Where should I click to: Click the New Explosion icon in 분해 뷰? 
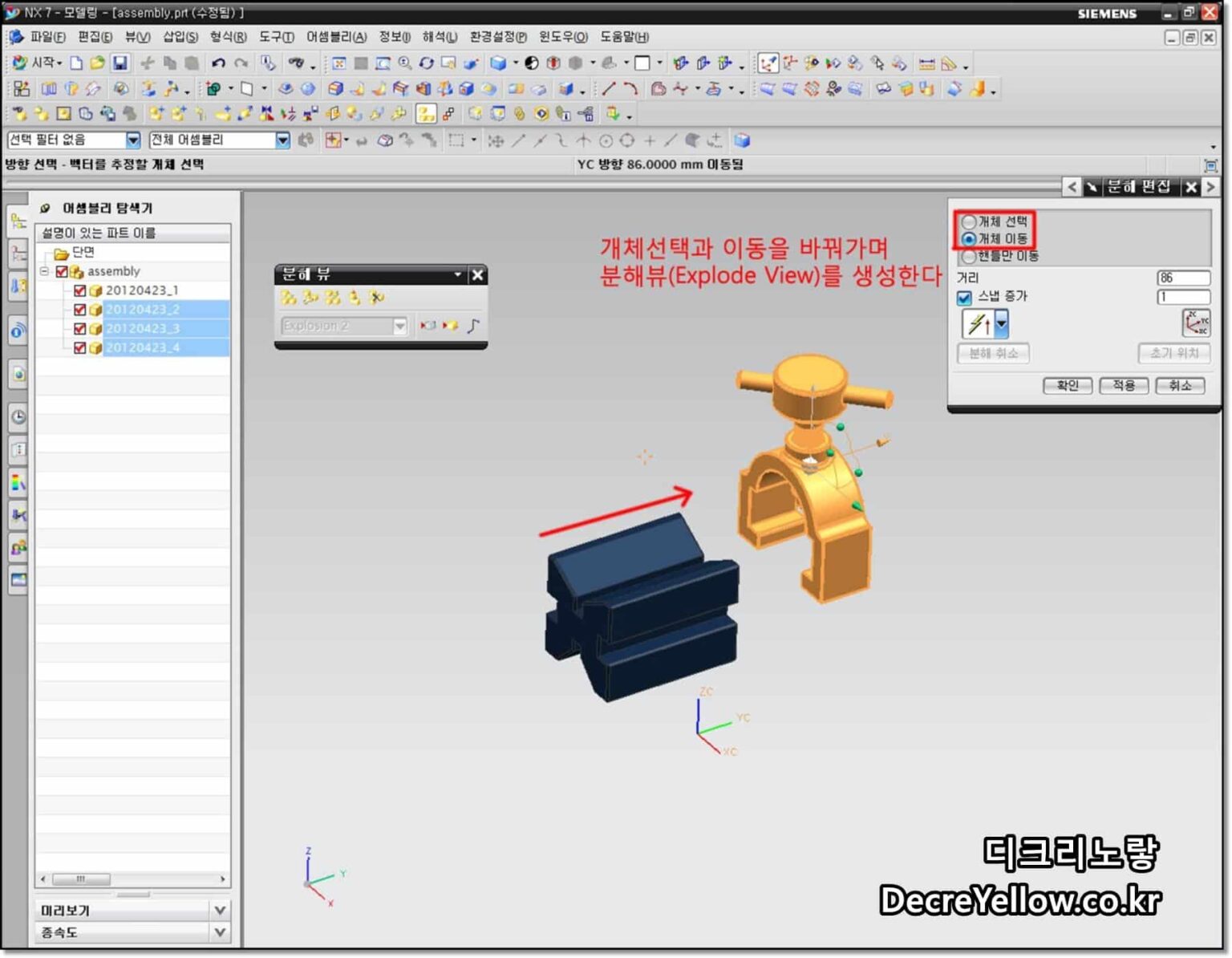click(288, 298)
